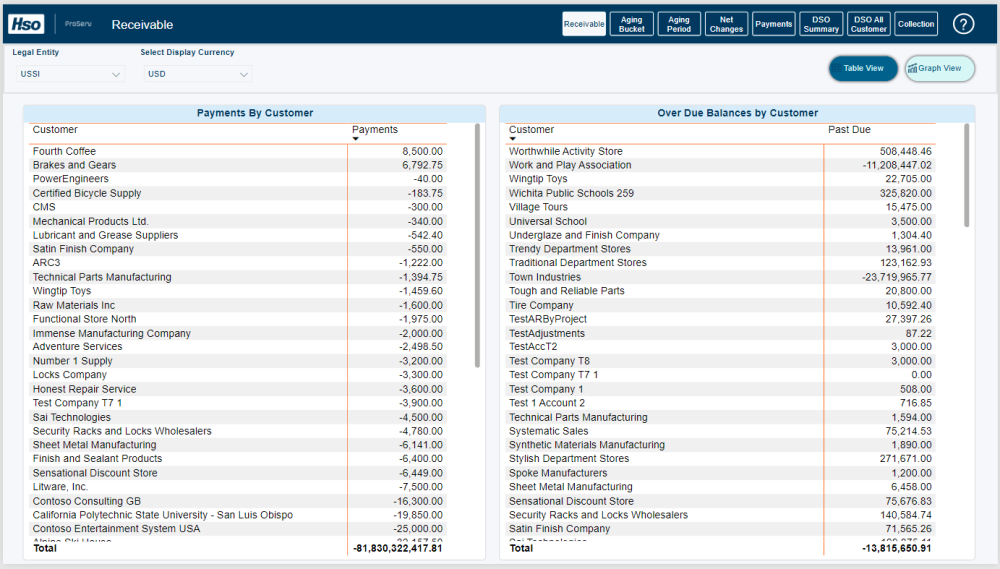
Task: Navigate to the Collection tab
Action: pyautogui.click(x=916, y=24)
